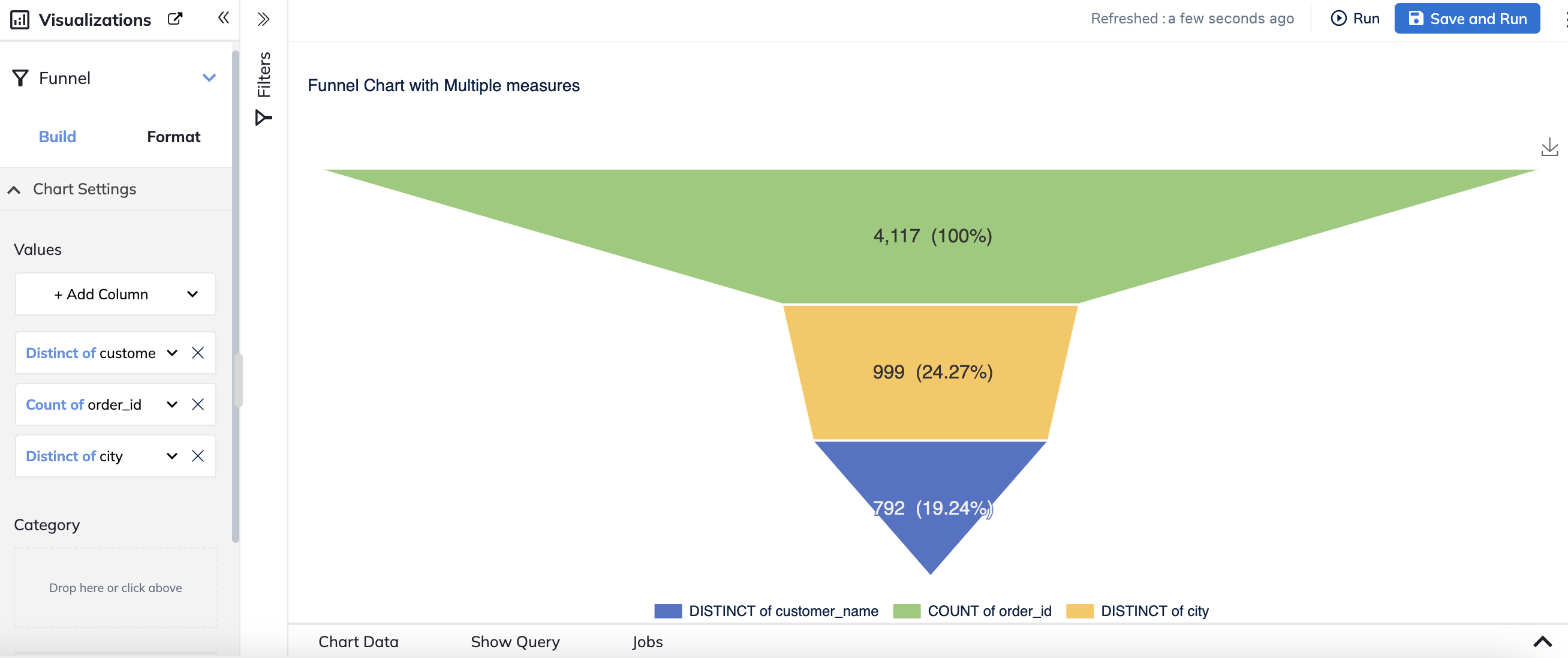Image resolution: width=1568 pixels, height=658 pixels.
Task: Open Visualizations in pop-out window icon
Action: [175, 19]
